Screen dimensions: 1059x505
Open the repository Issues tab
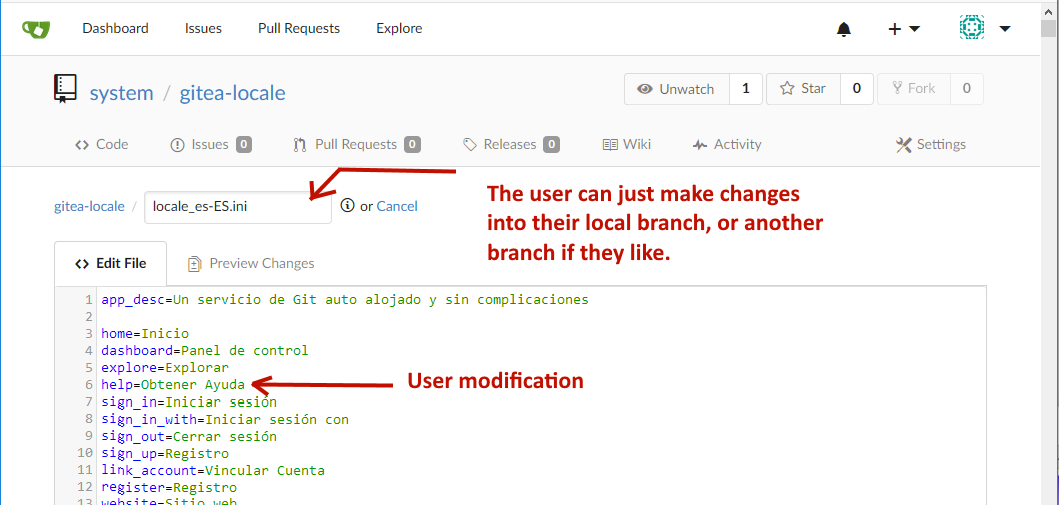point(211,144)
